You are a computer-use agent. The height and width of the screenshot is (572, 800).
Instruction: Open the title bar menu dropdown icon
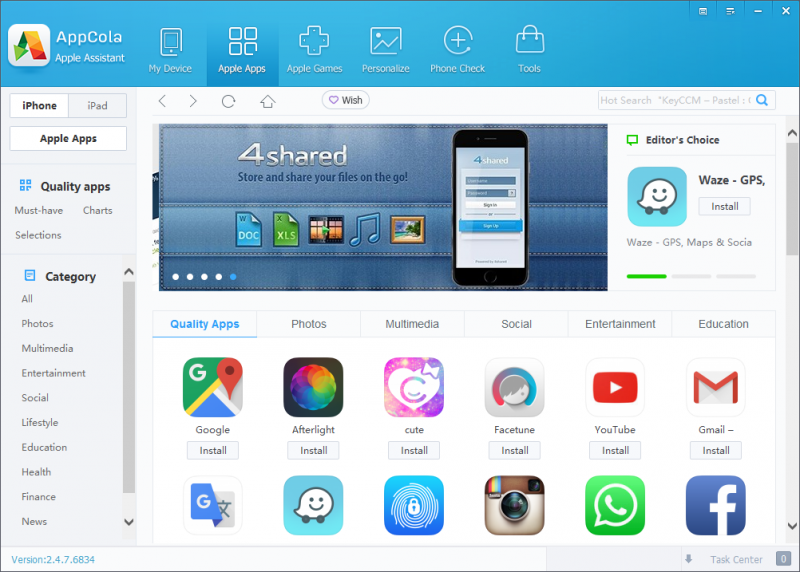pos(730,11)
